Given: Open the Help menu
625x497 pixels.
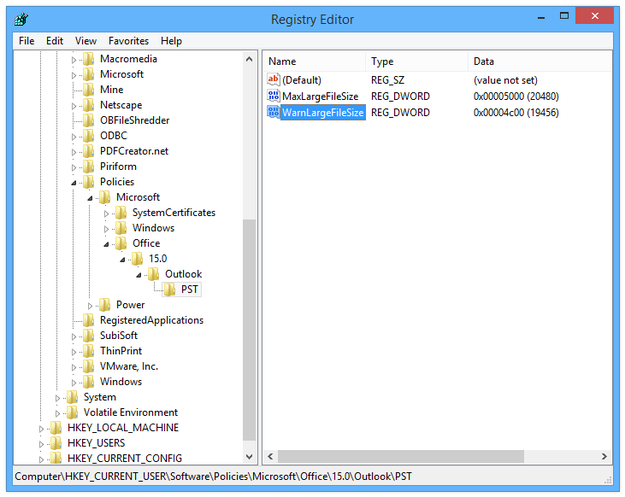Looking at the screenshot, I should tap(171, 41).
